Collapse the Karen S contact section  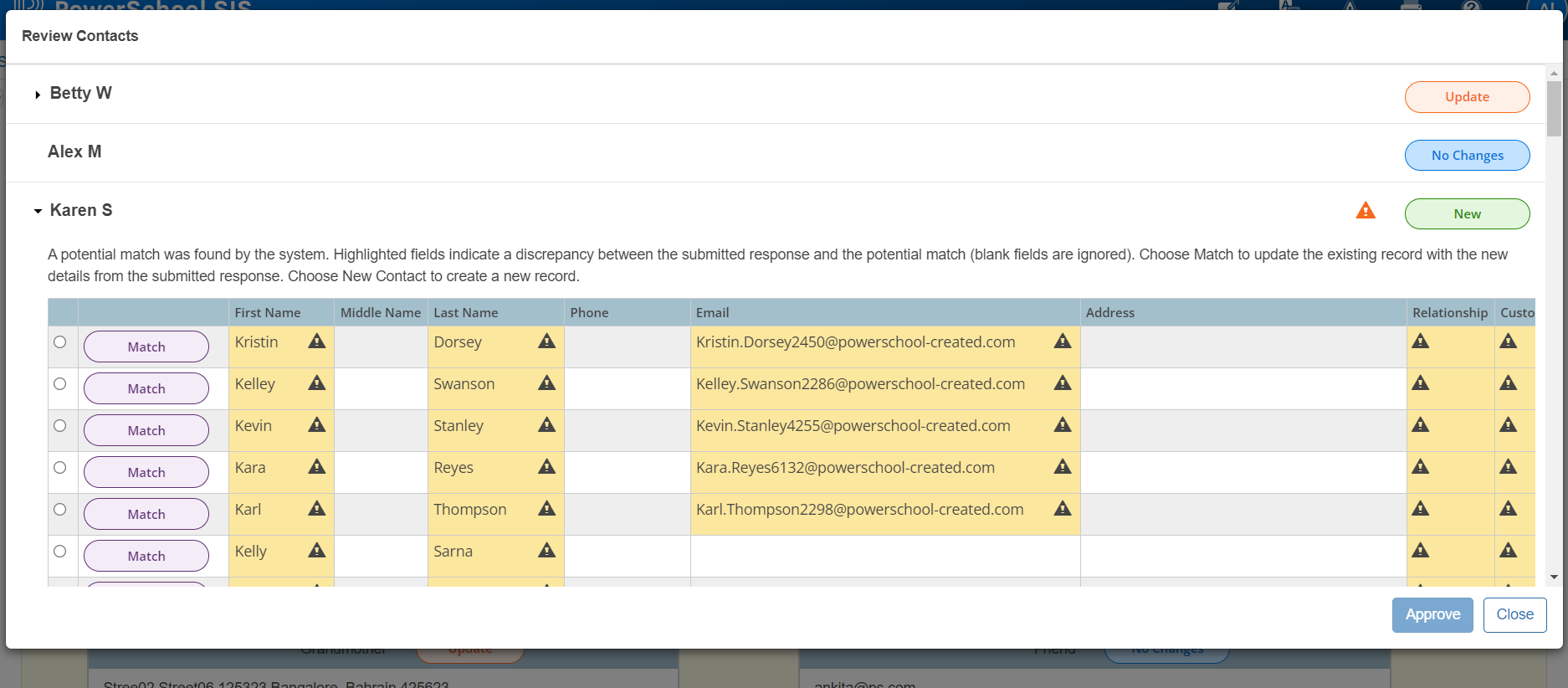[x=38, y=212]
